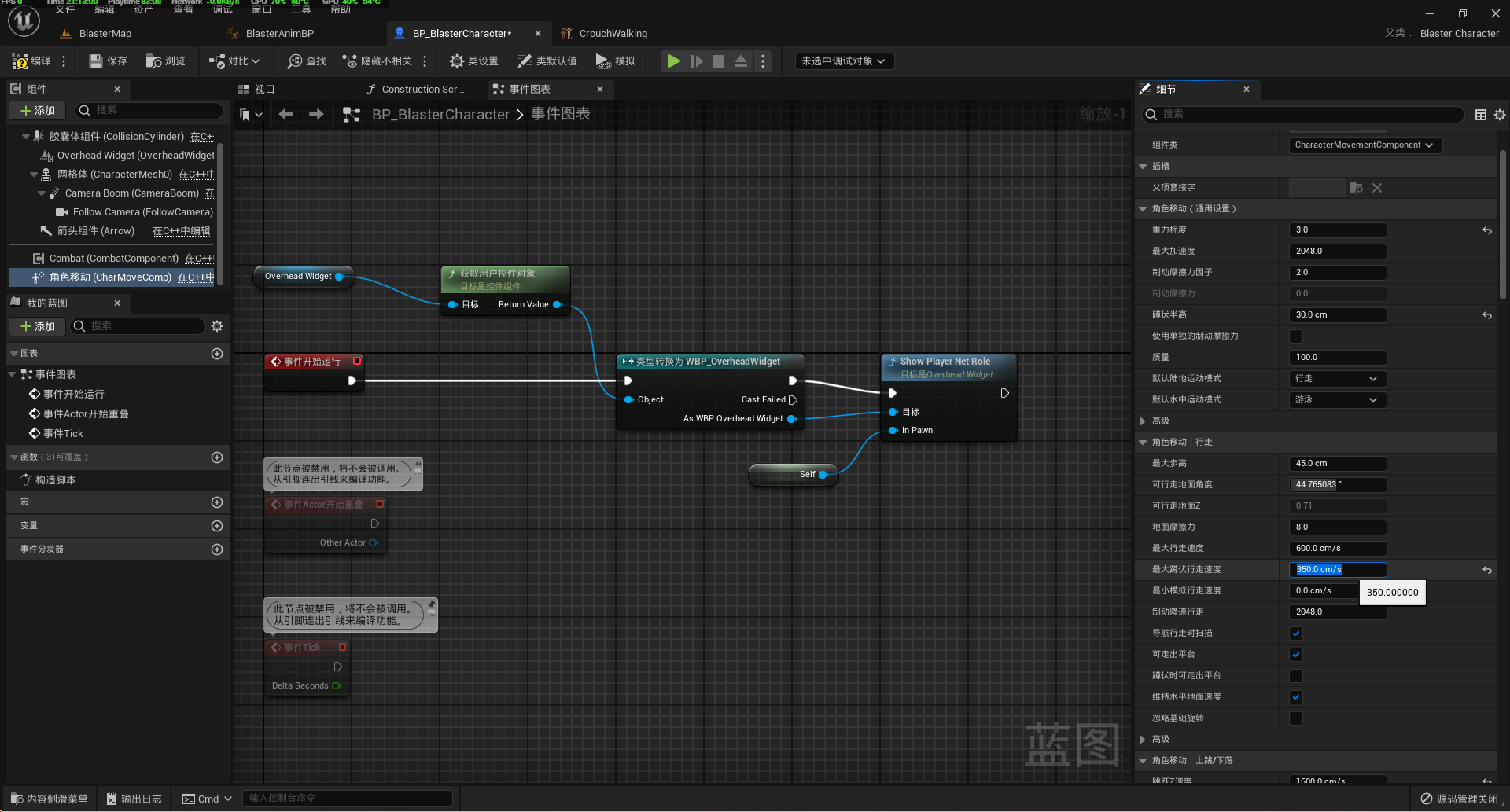1510x812 pixels.
Task: Open Content Drawer (内容侧滑菜单)
Action: 49,799
